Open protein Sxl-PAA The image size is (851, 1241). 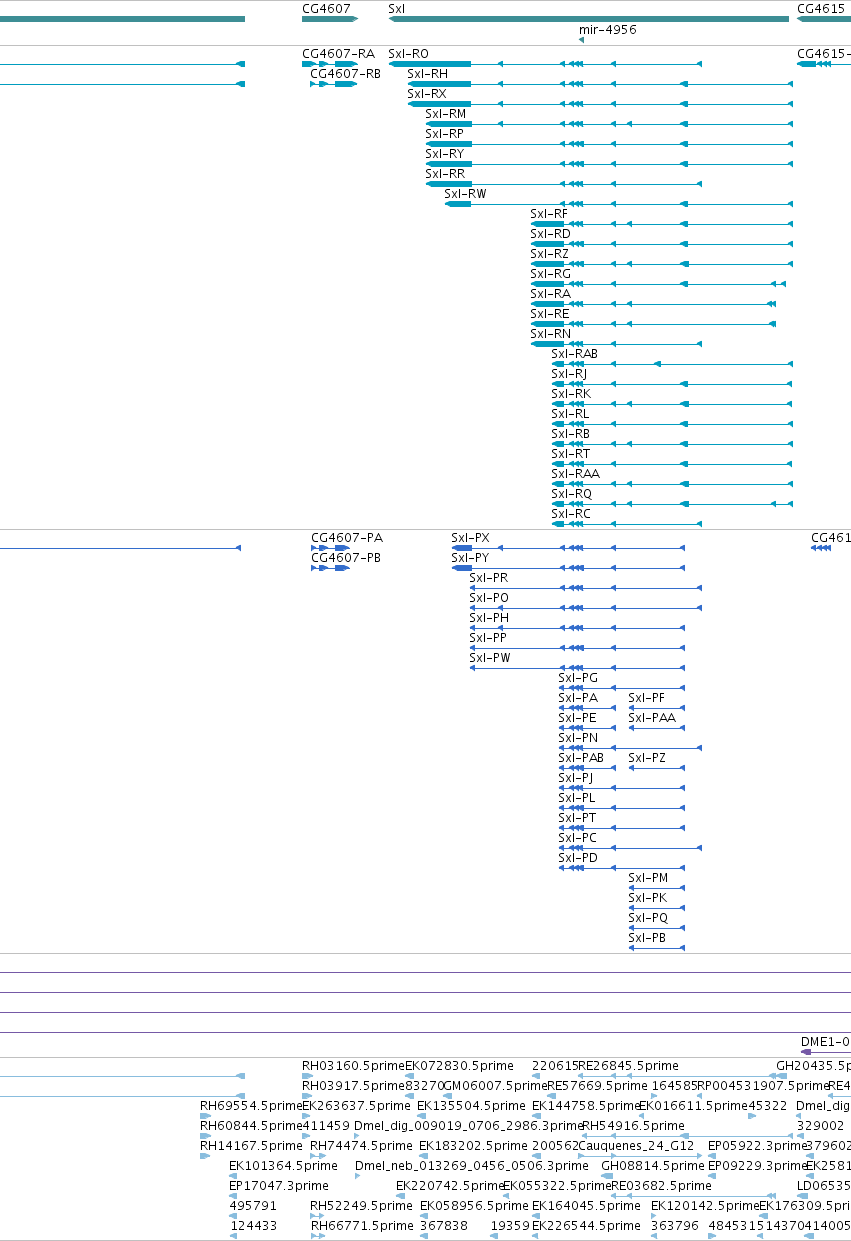click(652, 718)
